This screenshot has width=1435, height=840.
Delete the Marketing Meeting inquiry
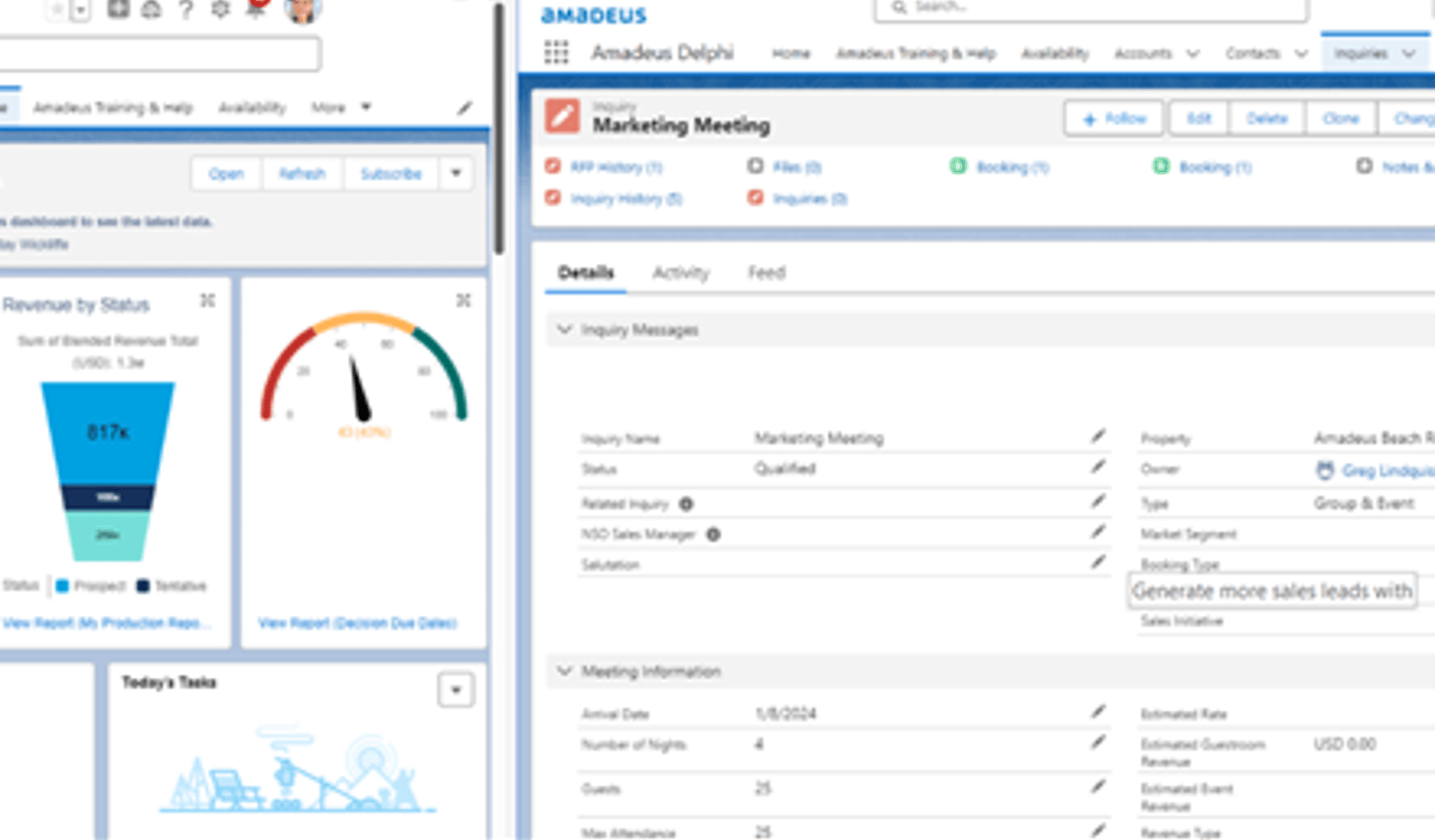click(1266, 118)
